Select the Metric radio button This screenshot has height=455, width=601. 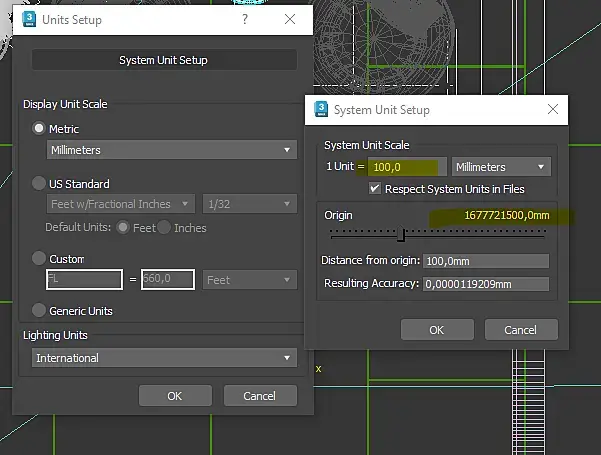39,128
